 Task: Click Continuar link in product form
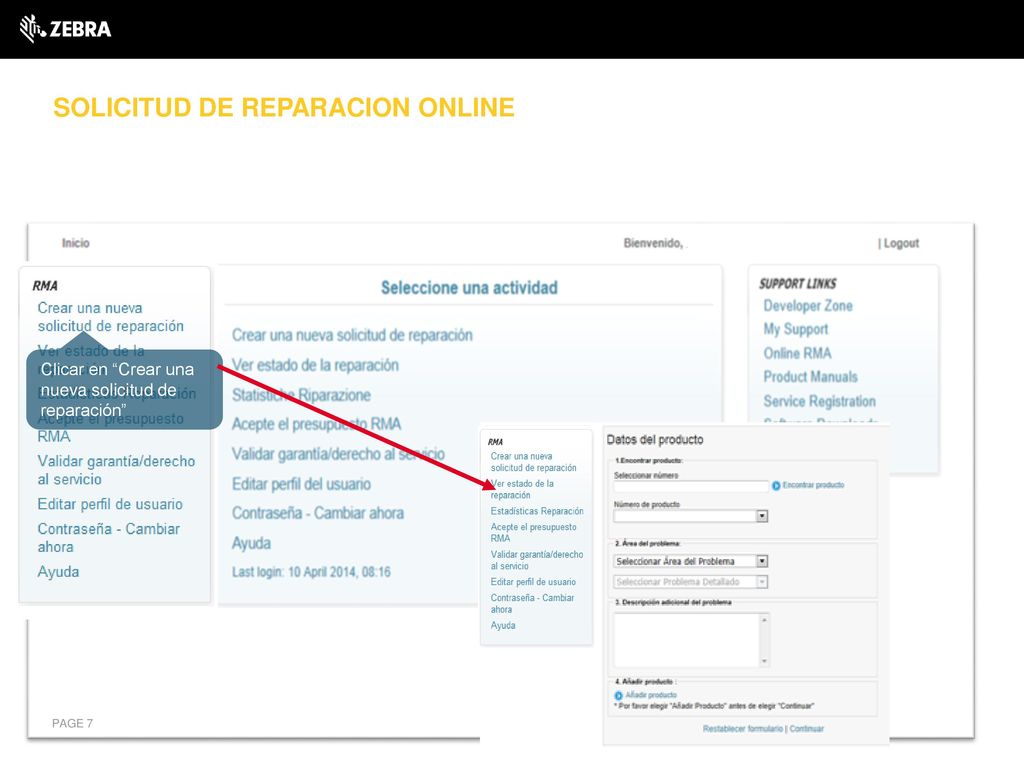(x=807, y=729)
